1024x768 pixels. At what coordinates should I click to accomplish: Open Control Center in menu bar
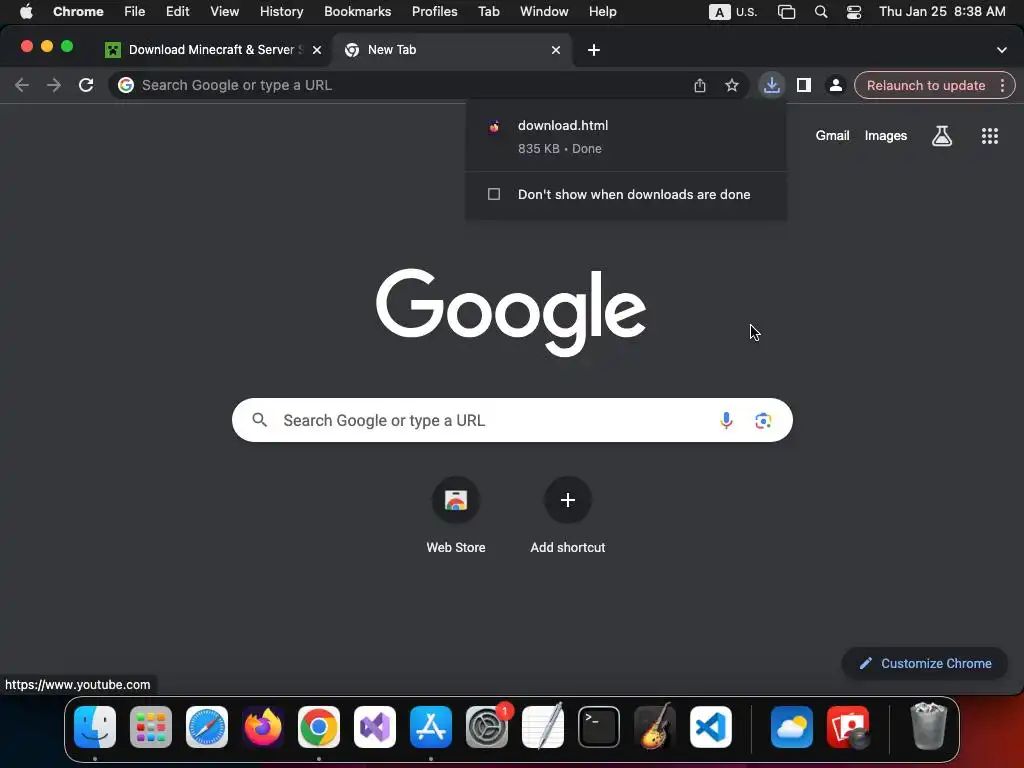click(854, 12)
